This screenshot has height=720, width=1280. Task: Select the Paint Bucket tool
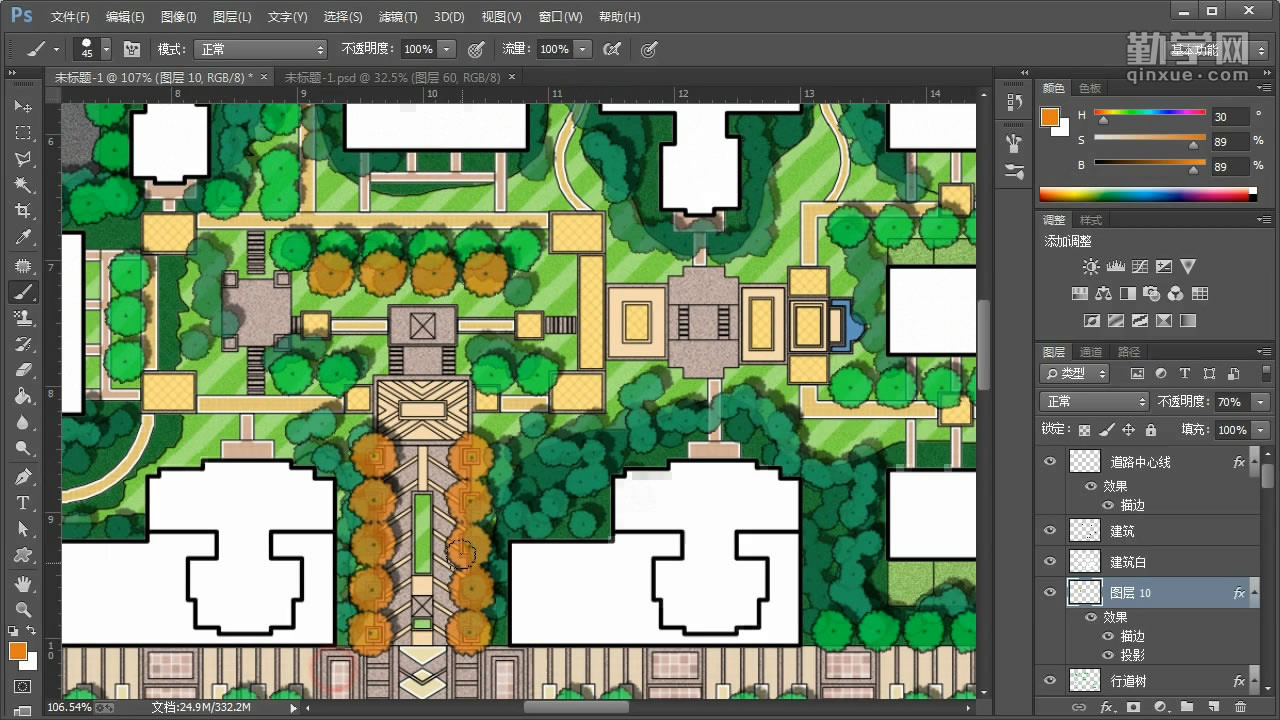click(x=22, y=396)
